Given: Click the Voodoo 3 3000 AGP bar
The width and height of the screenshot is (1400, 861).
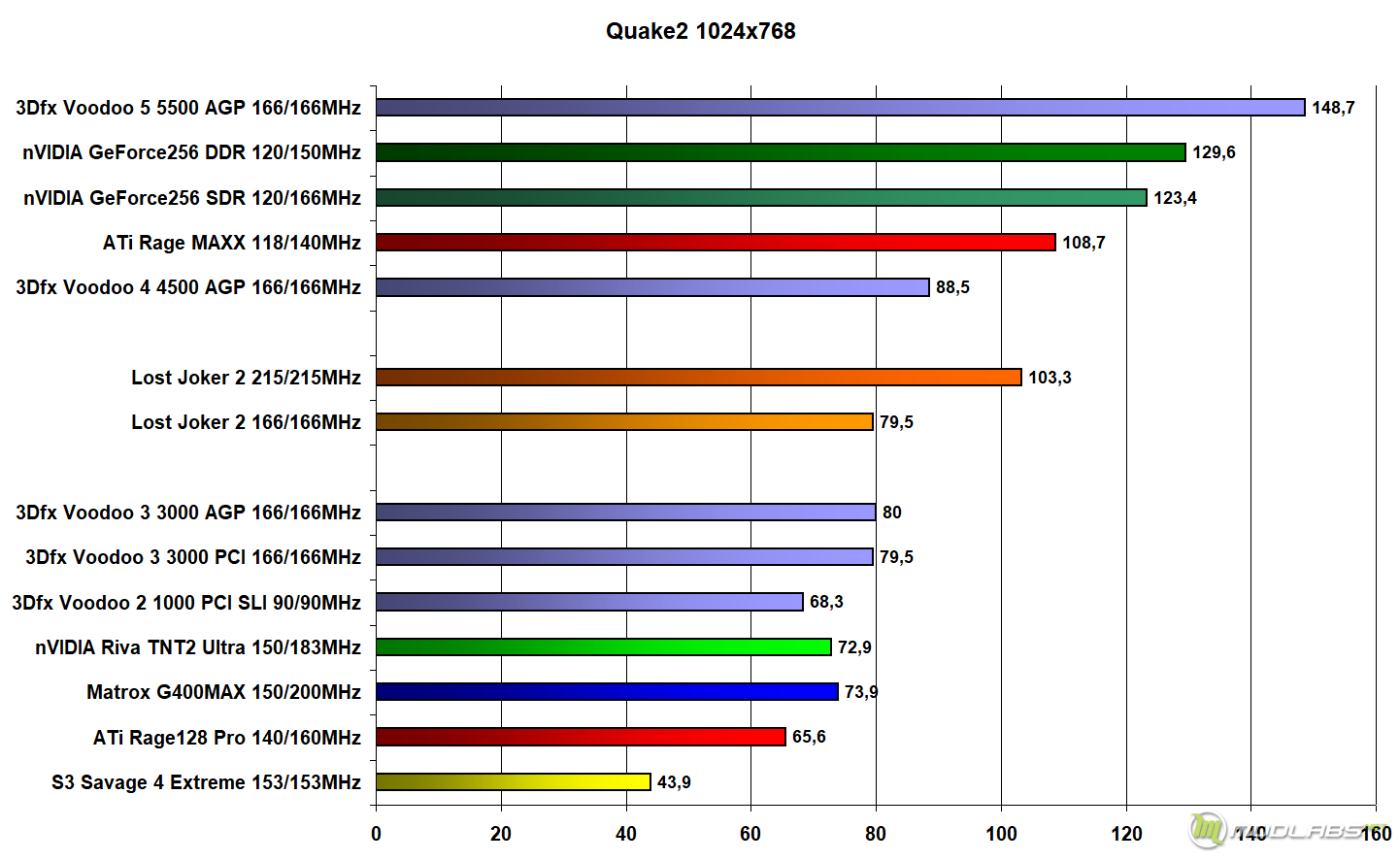Looking at the screenshot, I should click(626, 513).
